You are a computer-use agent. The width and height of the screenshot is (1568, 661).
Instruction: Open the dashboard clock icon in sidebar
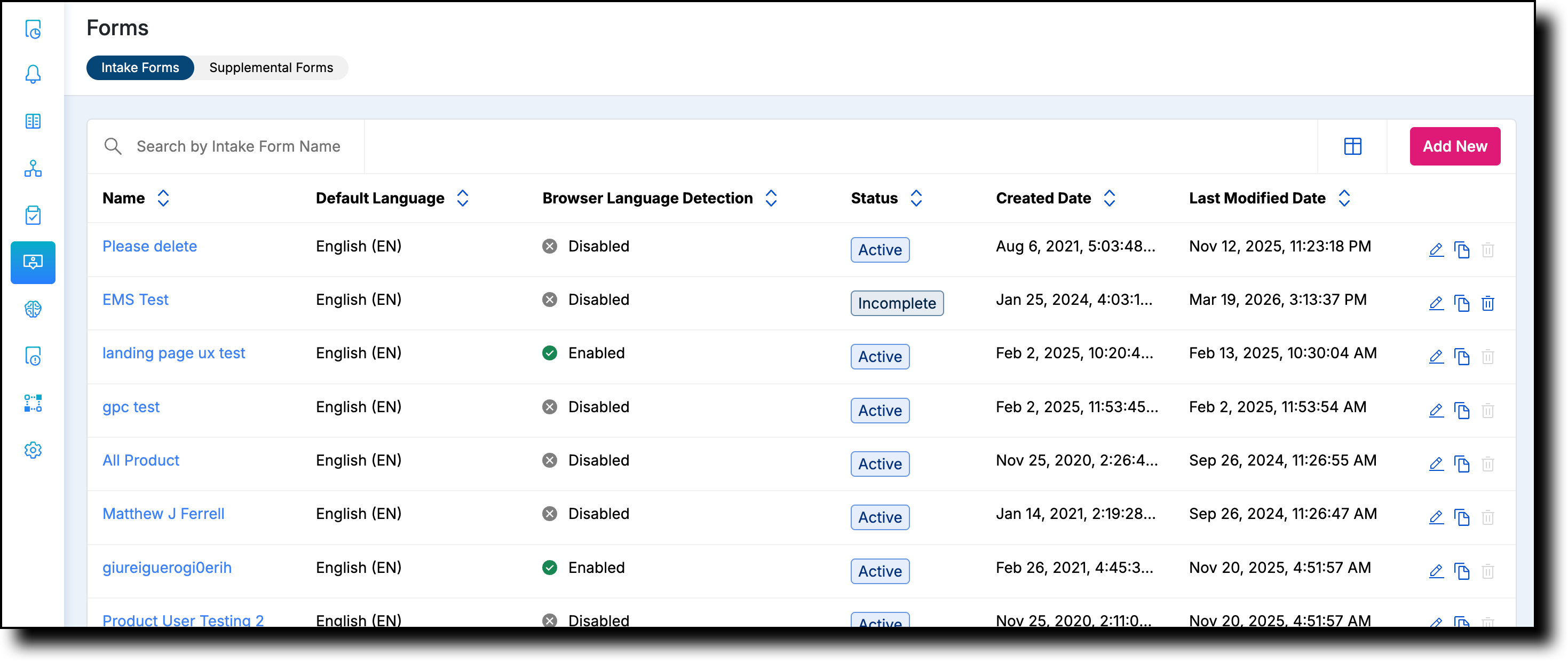tap(33, 29)
